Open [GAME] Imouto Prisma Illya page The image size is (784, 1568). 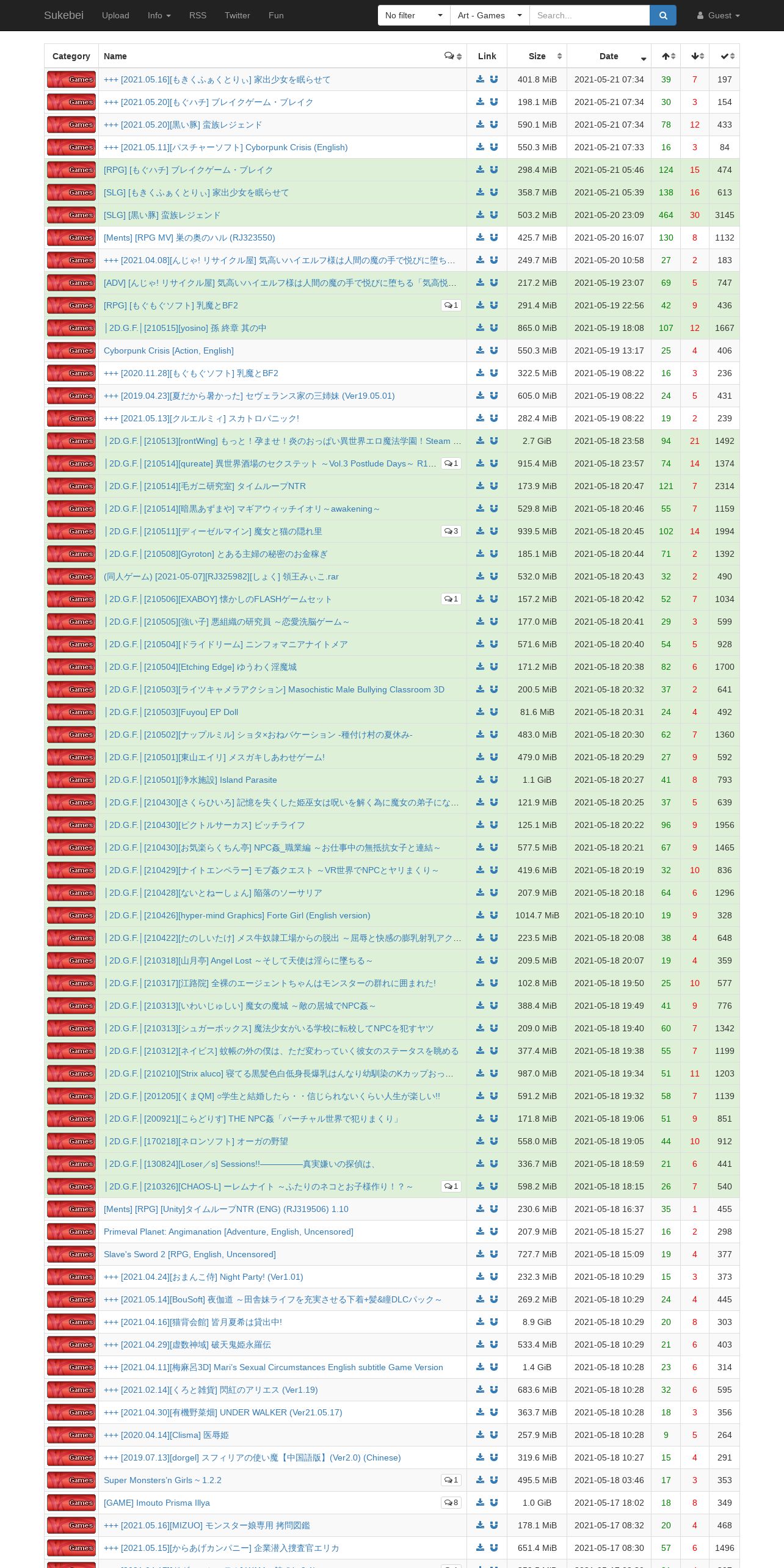(157, 1503)
